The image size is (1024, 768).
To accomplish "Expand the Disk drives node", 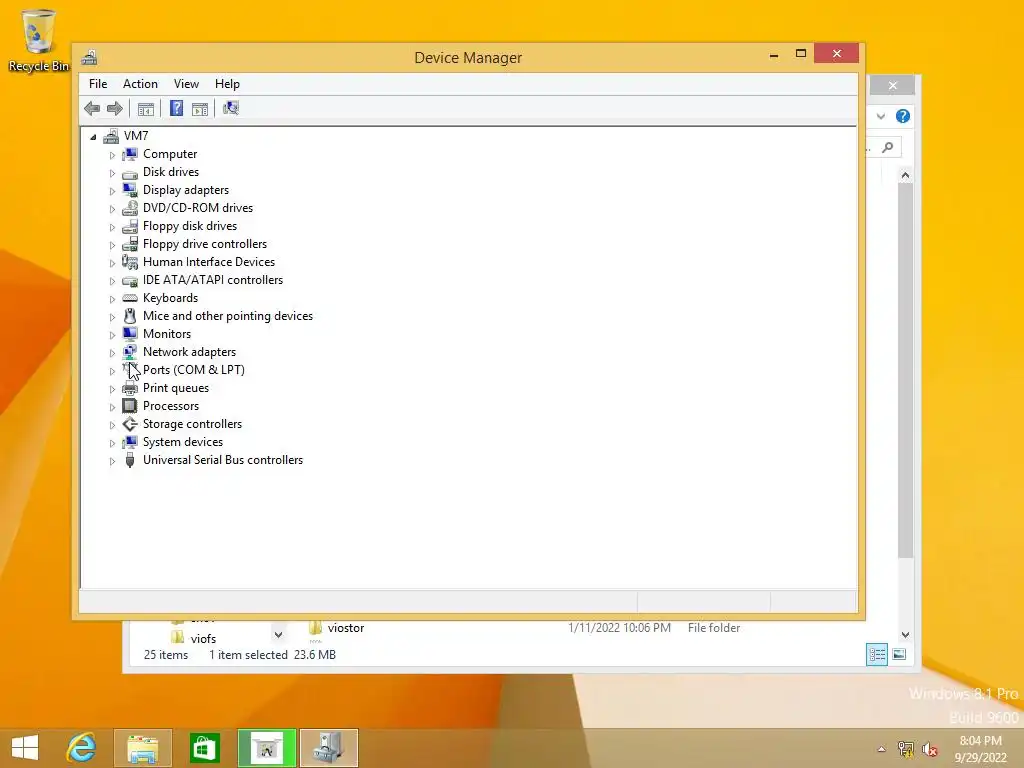I will coord(112,173).
